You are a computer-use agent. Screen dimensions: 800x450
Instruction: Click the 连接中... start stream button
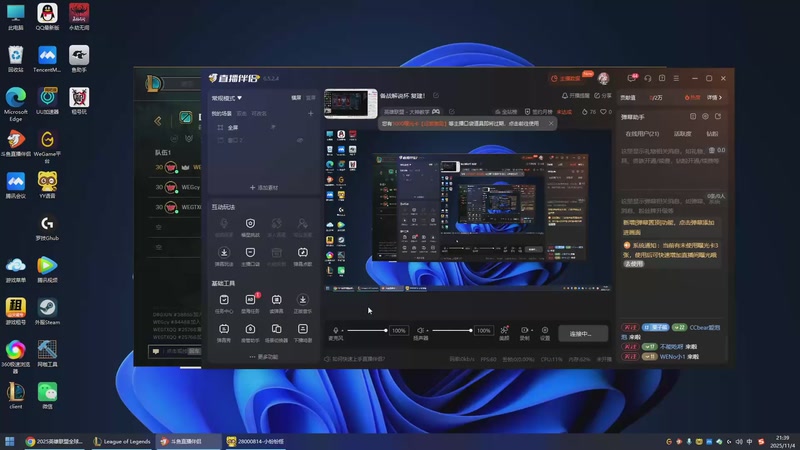(x=583, y=334)
